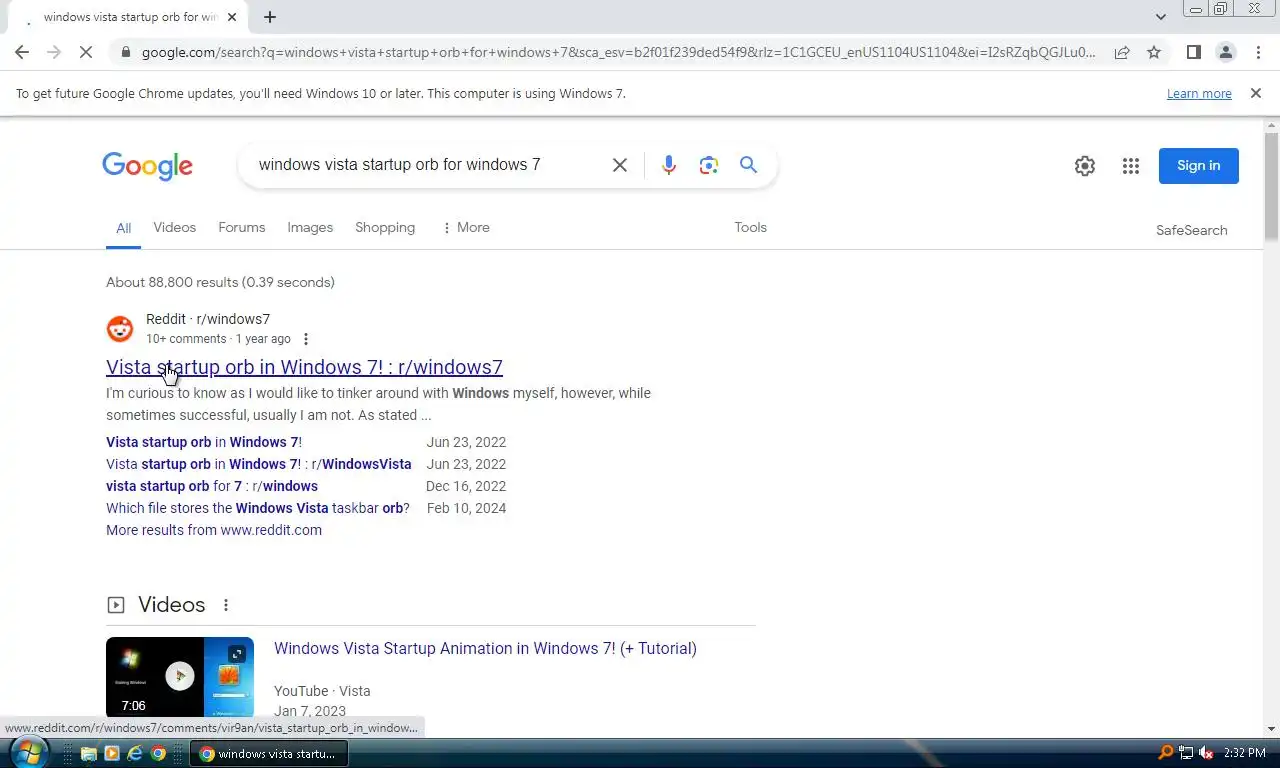
Task: Open the tab search dropdown arrow
Action: [x=1160, y=17]
